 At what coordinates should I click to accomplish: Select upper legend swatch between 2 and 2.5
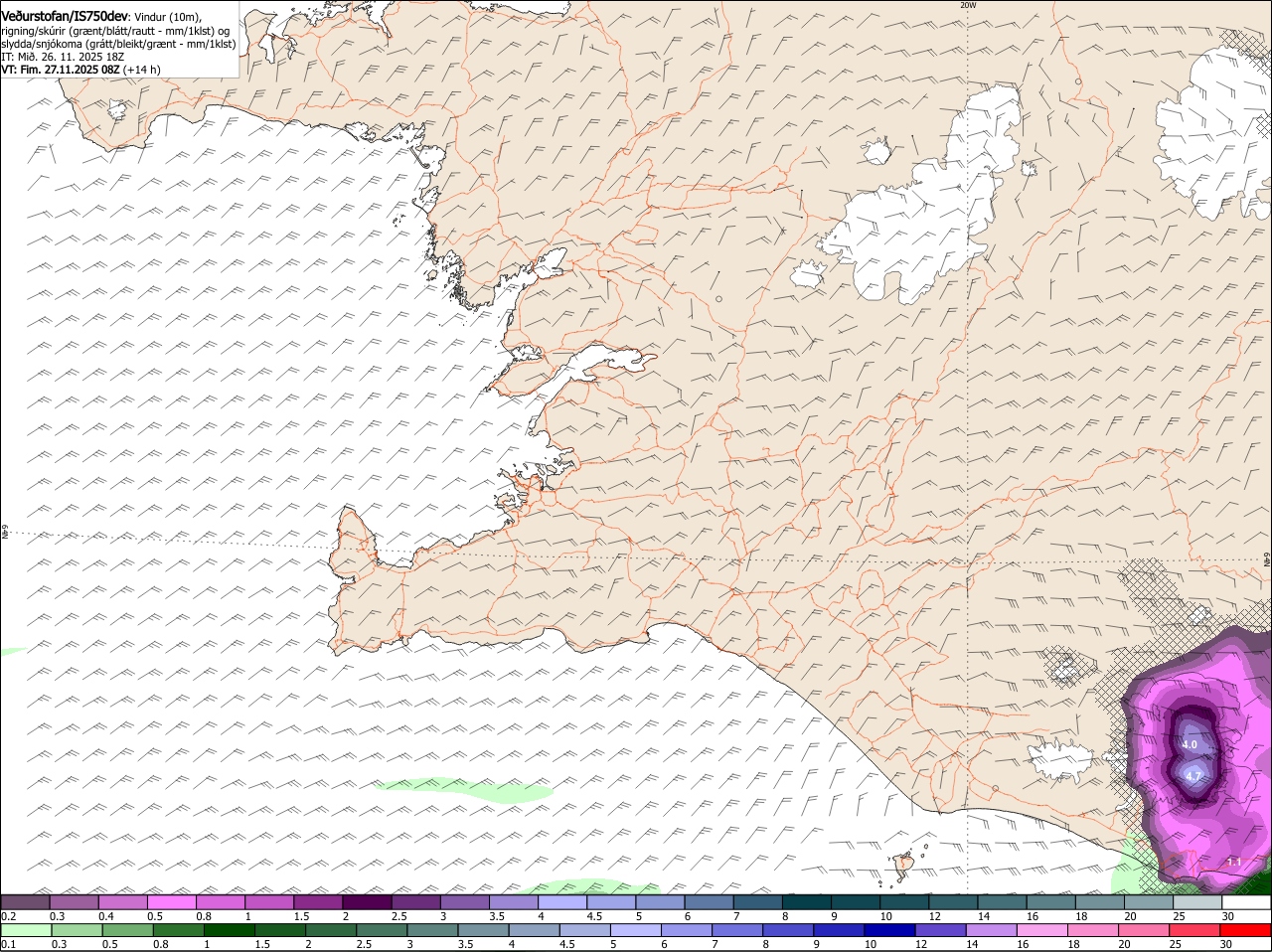point(366,902)
